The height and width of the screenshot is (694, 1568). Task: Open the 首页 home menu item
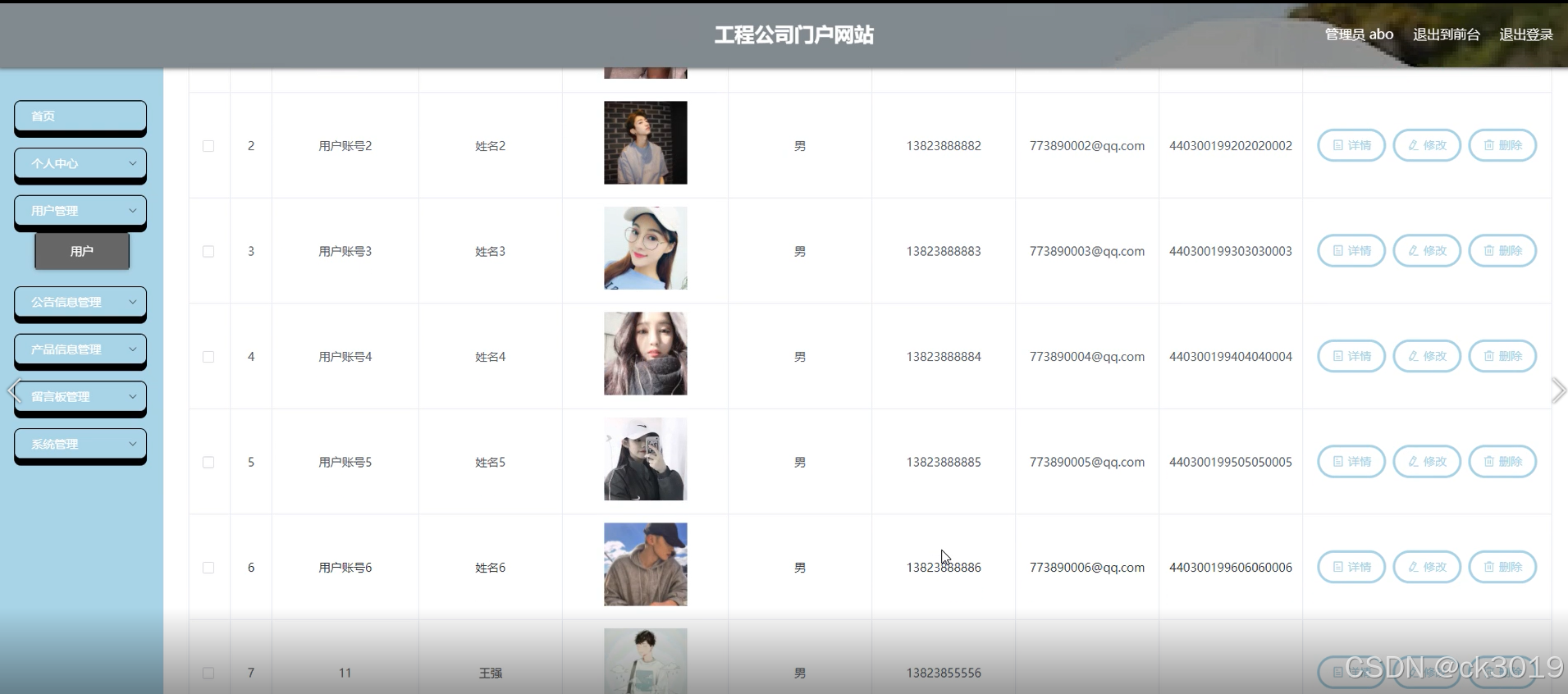[80, 116]
